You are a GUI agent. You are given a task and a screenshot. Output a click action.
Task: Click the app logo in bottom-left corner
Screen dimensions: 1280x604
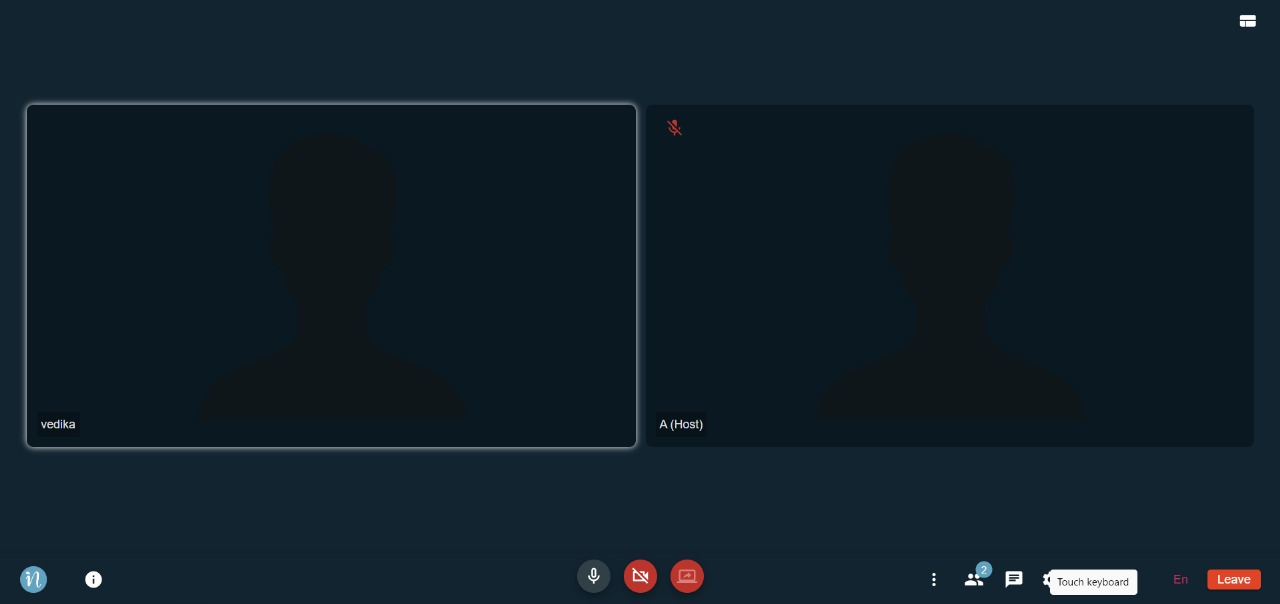pyautogui.click(x=33, y=579)
